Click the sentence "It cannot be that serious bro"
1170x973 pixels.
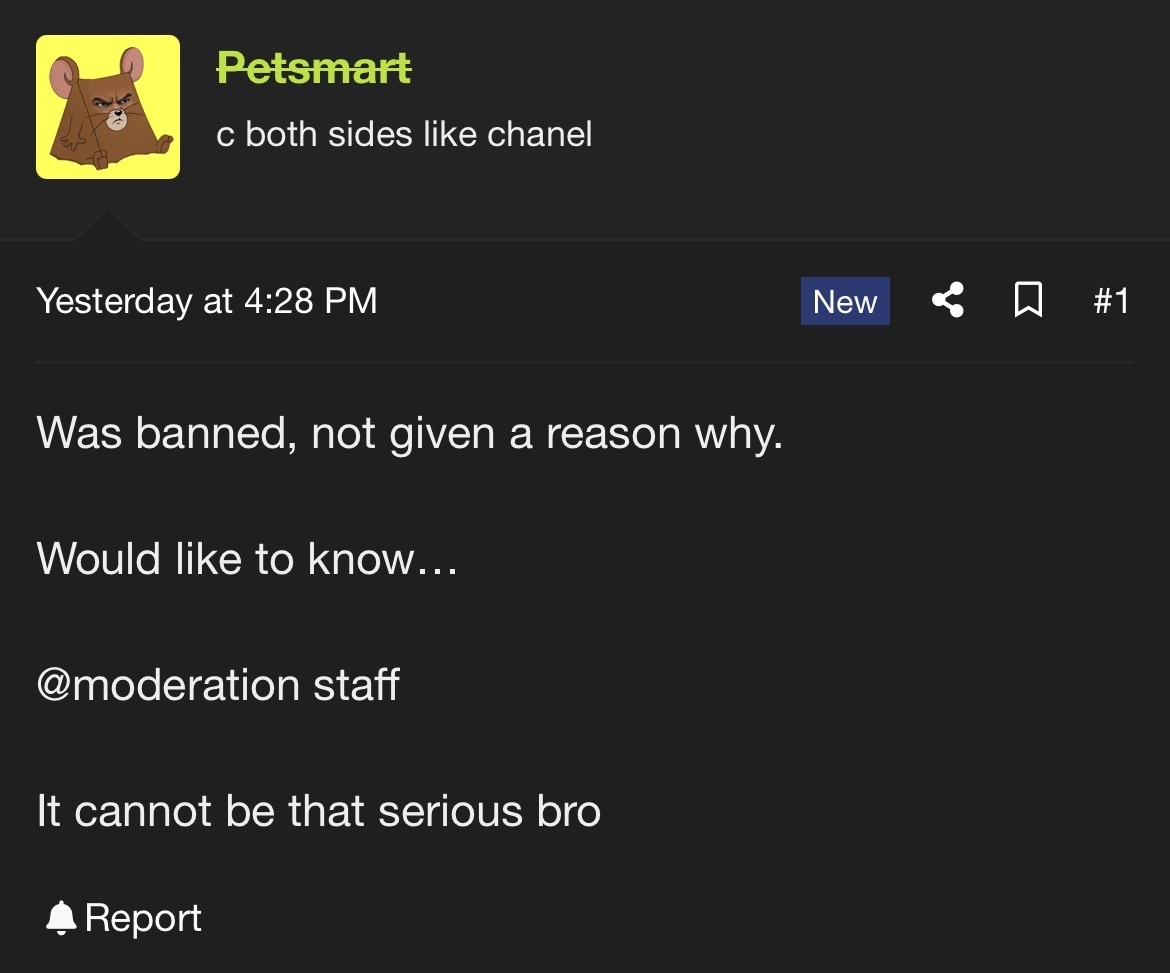click(318, 811)
